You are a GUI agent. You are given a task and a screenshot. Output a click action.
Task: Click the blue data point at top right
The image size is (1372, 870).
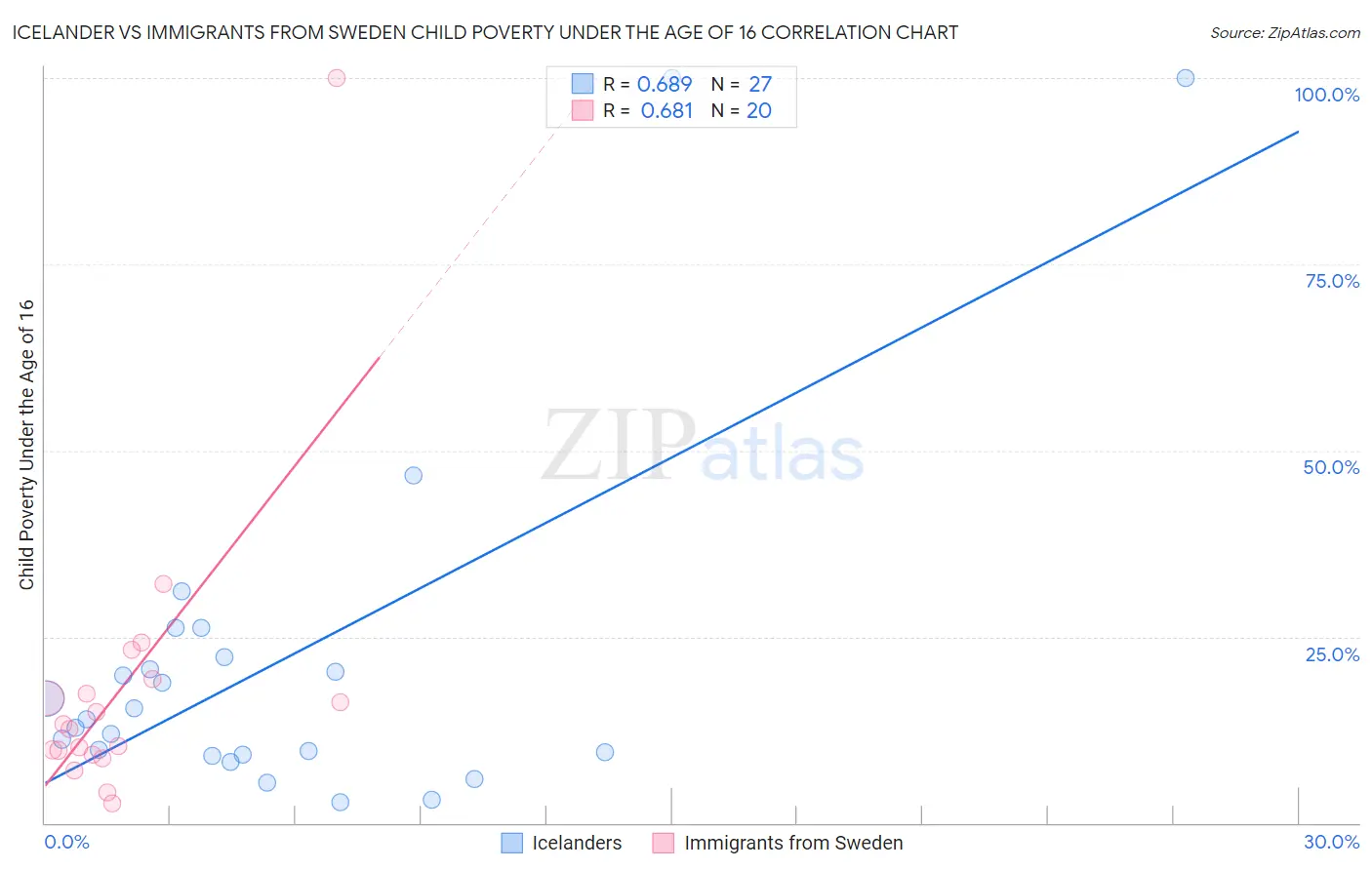point(1186,78)
